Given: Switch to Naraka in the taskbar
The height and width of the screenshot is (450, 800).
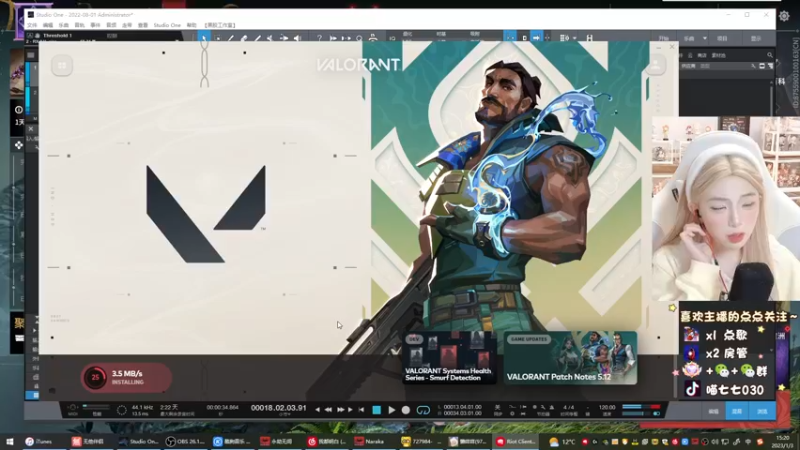Looking at the screenshot, I should (x=373, y=441).
